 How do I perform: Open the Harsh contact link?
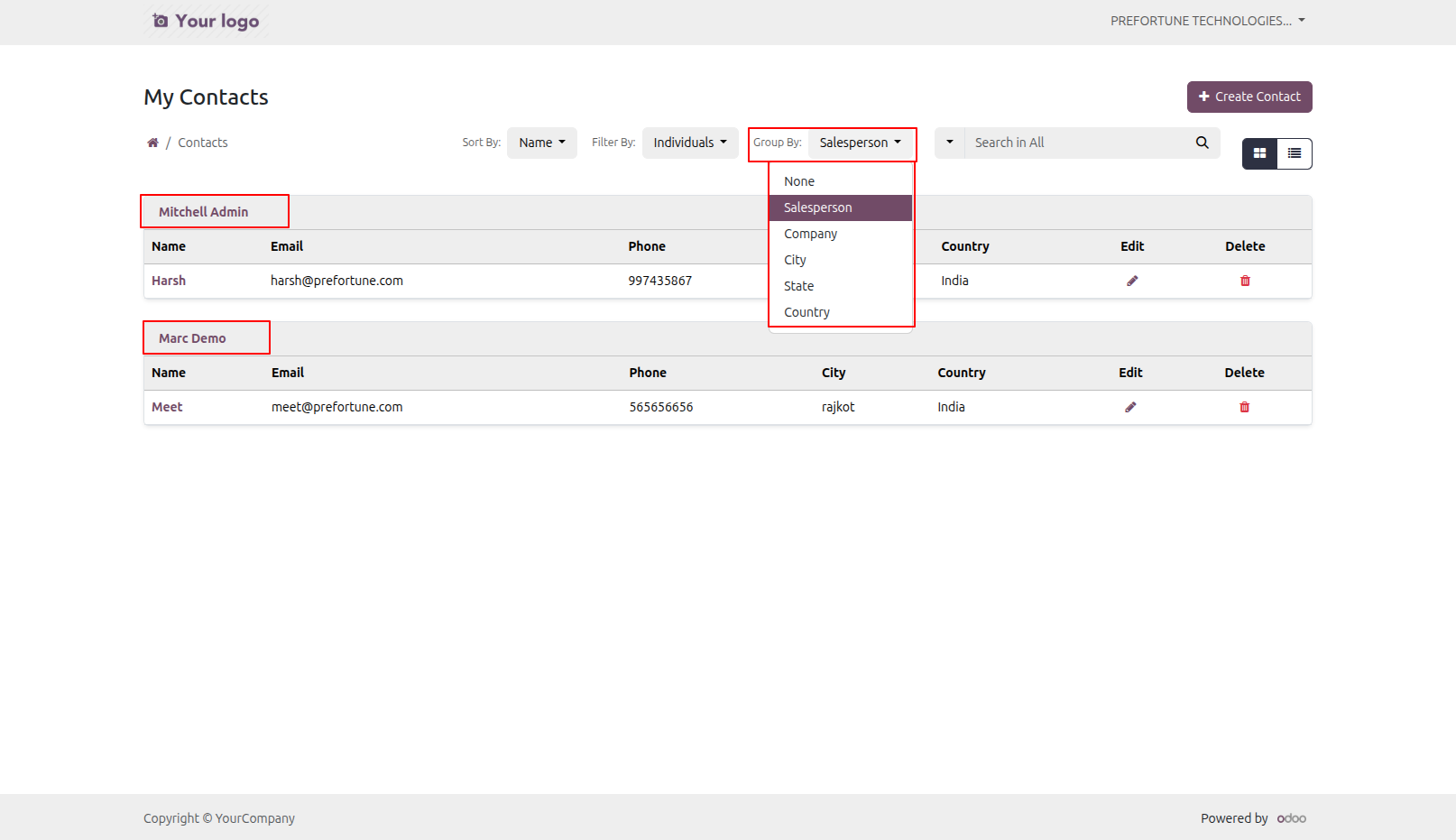[x=169, y=281]
